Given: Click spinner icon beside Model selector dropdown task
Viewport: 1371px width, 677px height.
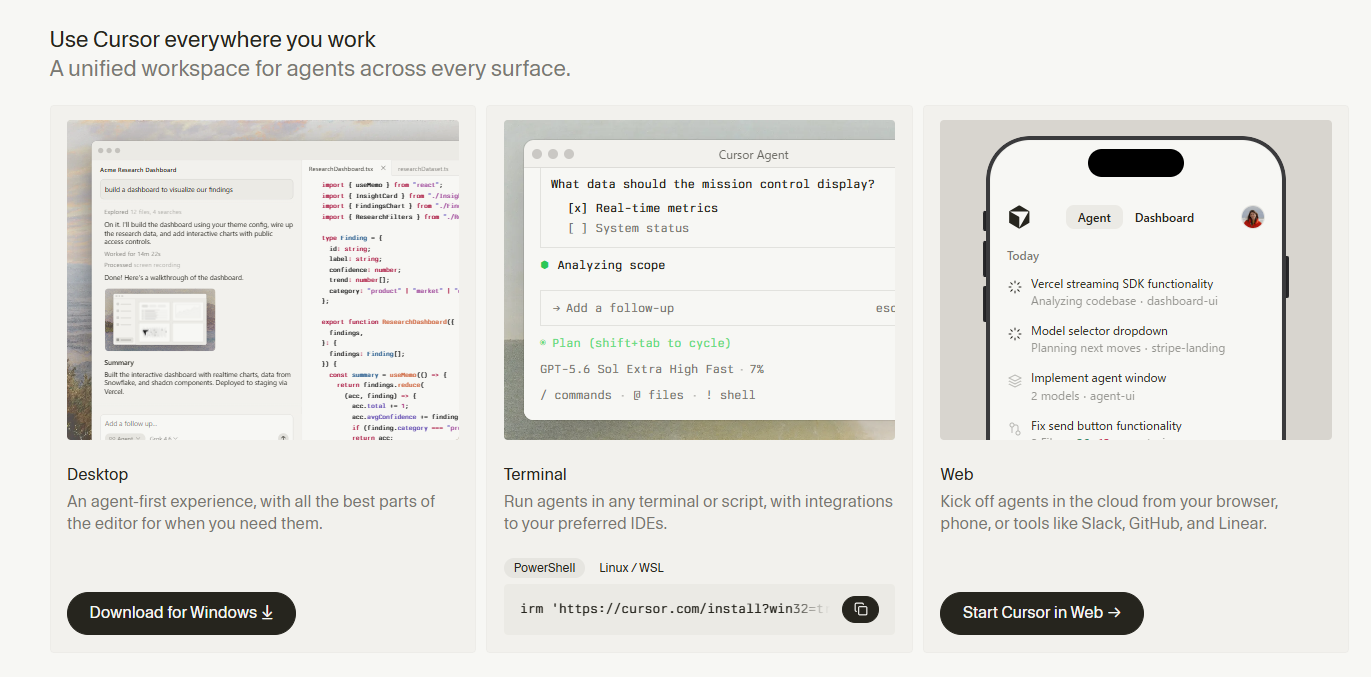Looking at the screenshot, I should coord(1014,334).
